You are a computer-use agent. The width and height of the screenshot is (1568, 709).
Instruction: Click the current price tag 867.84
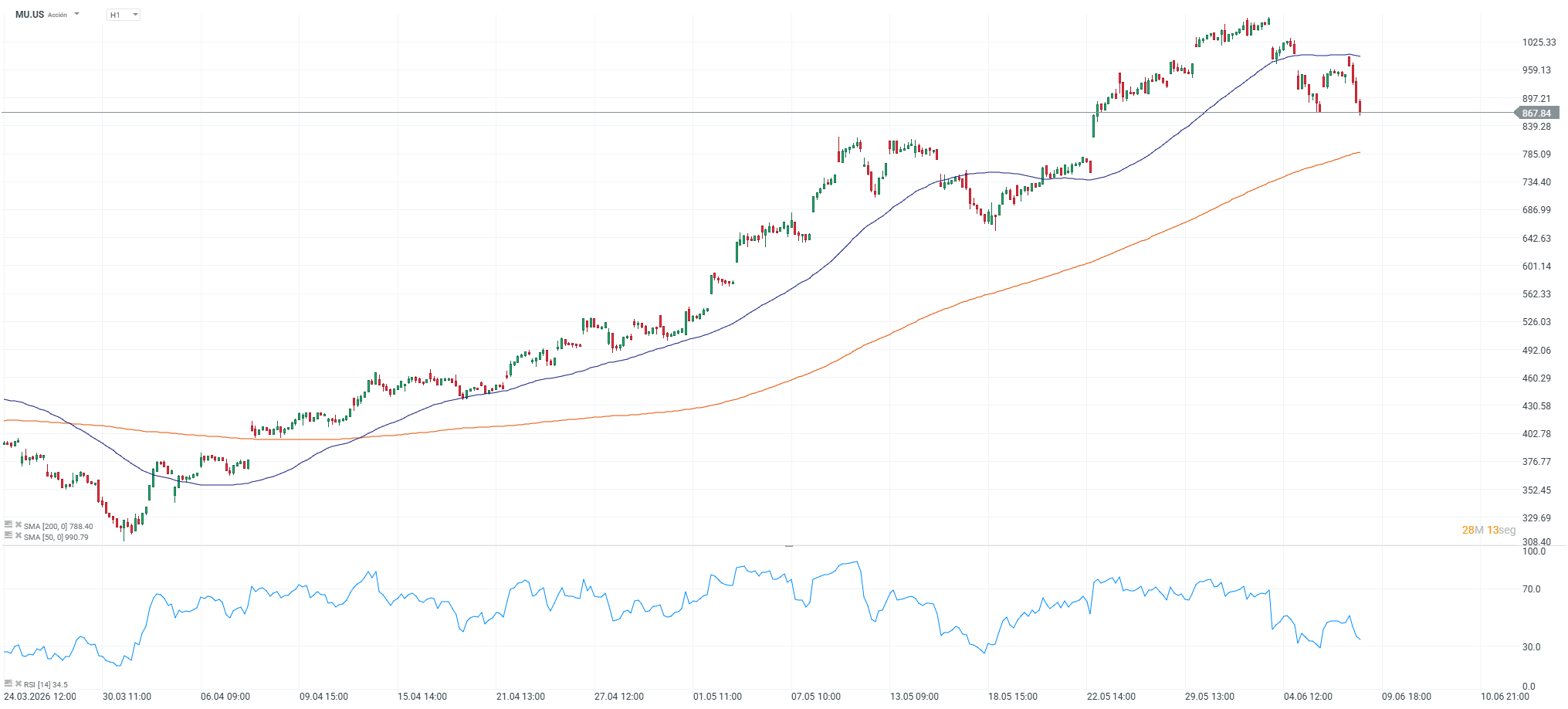click(x=1536, y=113)
